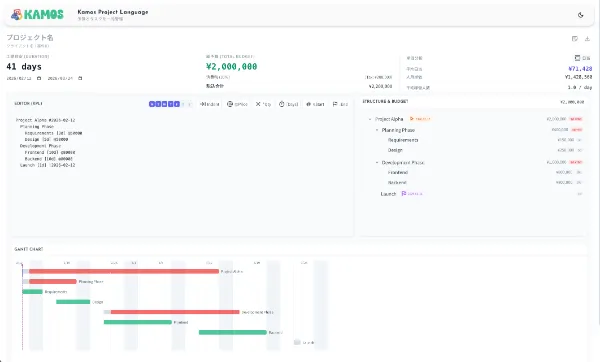Click flag end button in editor toolbar

coord(340,104)
